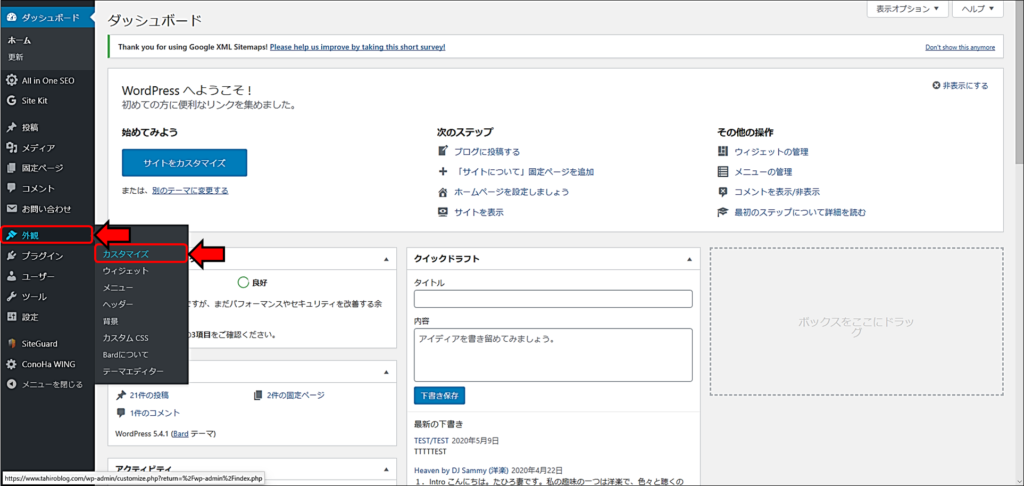This screenshot has width=1024, height=486.
Task: Click the menu list icon beside メニューの管理
Action: (722, 172)
